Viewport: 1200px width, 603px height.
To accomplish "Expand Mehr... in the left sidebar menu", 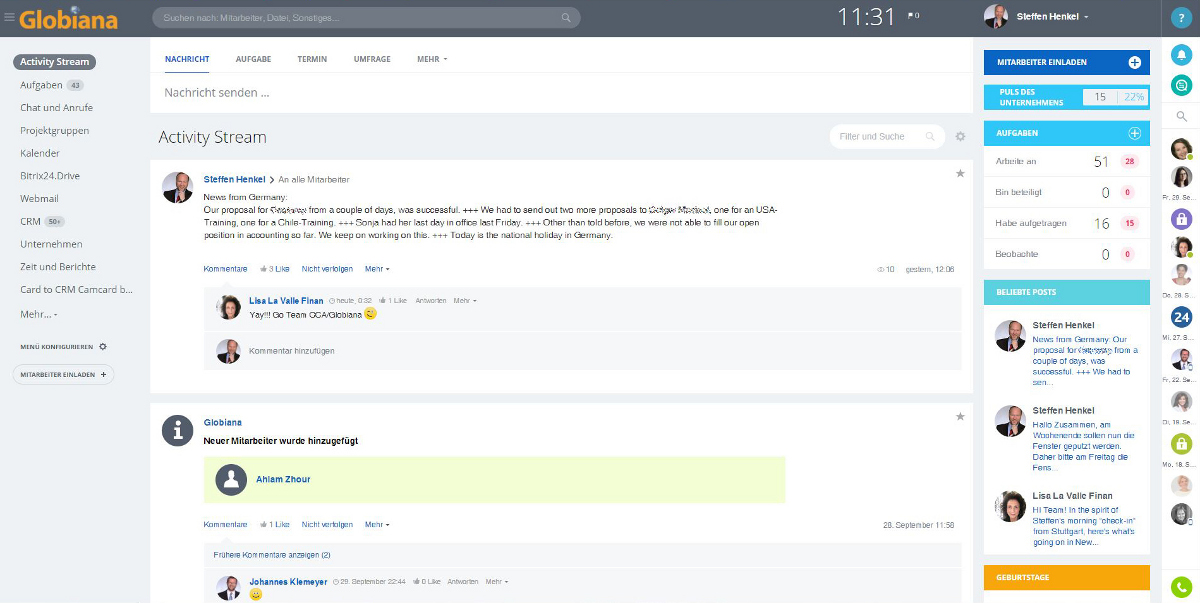I will click(x=39, y=314).
